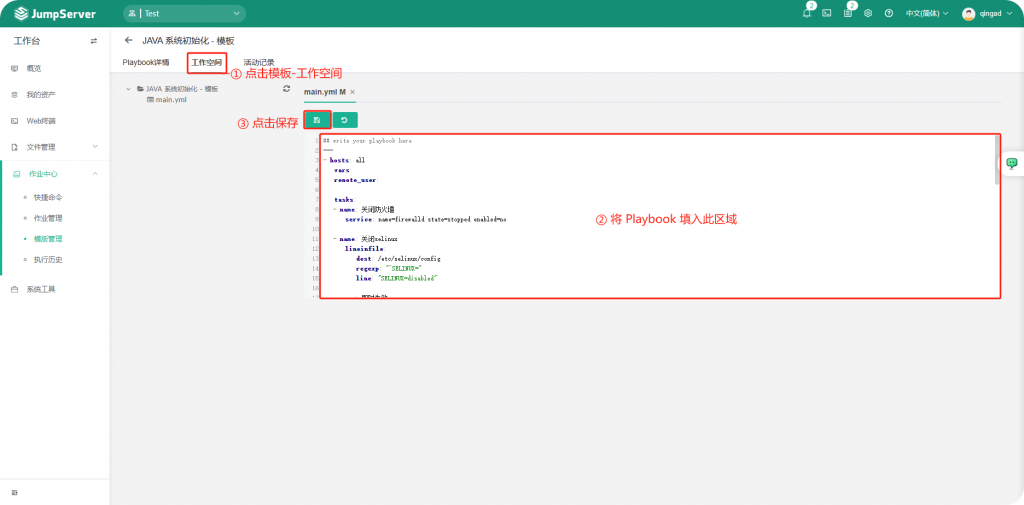Viewport: 1024px width, 505px height.
Task: Close the main.yml editor tab
Action: (353, 92)
